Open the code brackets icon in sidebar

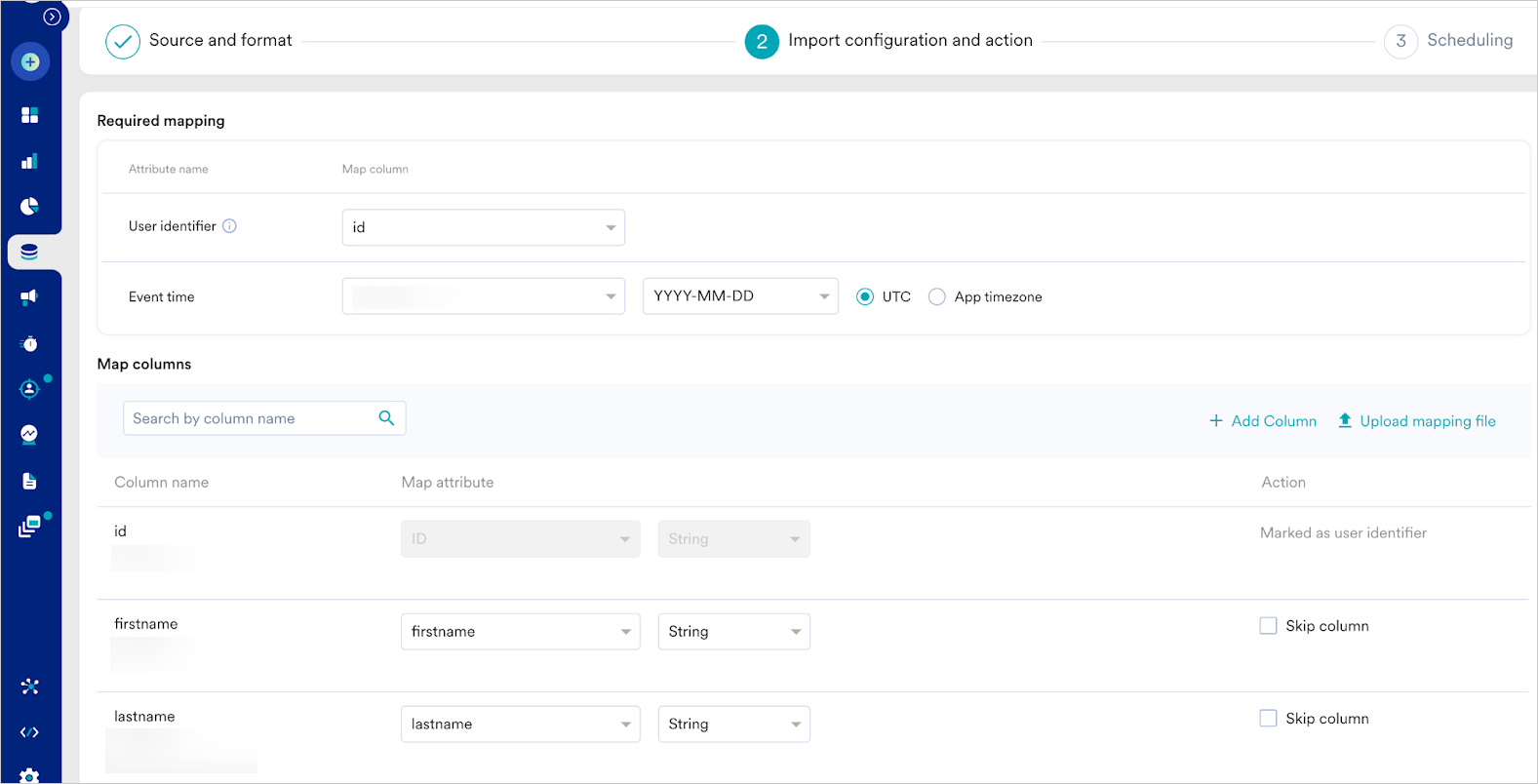(30, 732)
